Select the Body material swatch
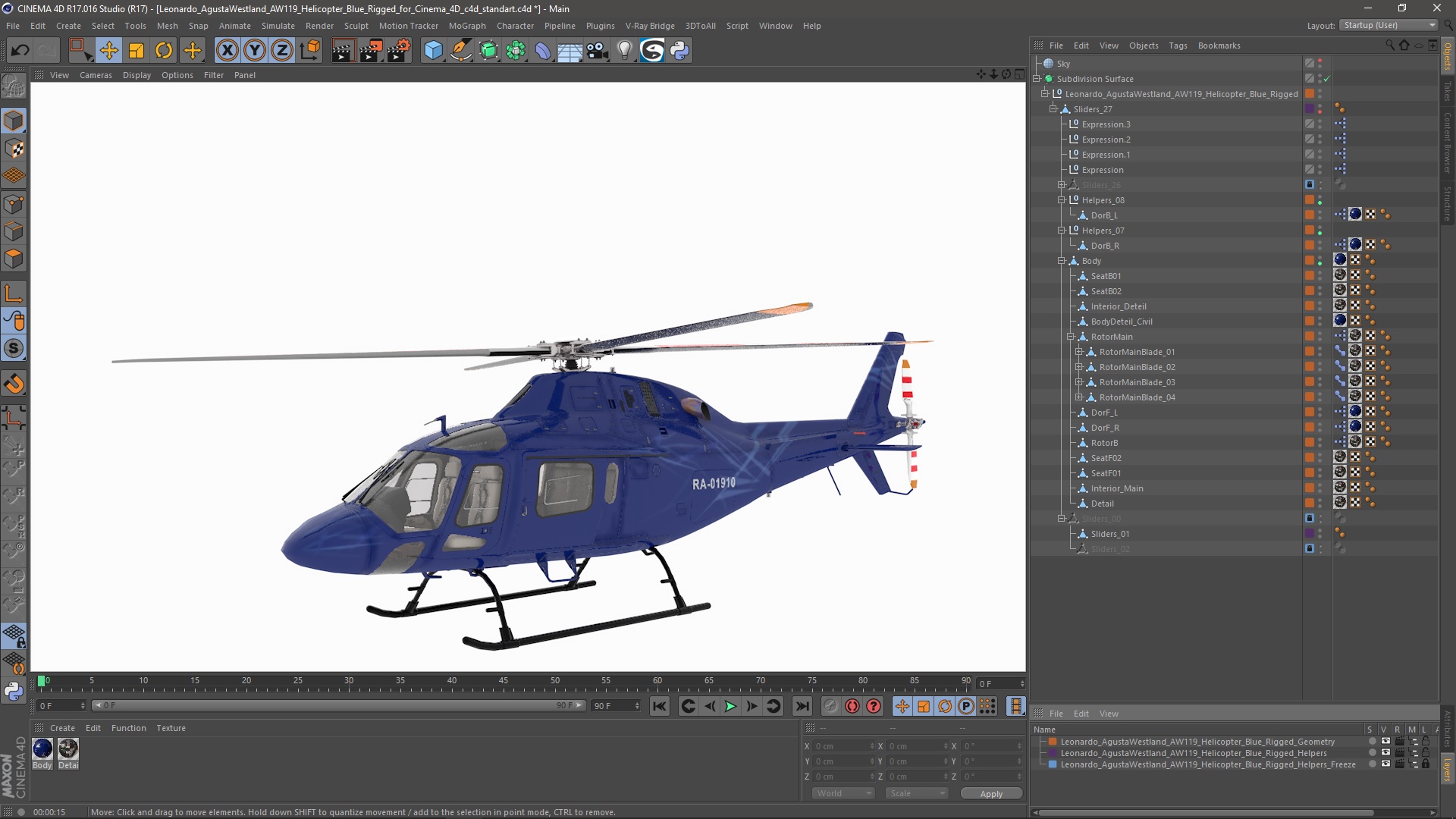The height and width of the screenshot is (819, 1456). (x=42, y=749)
